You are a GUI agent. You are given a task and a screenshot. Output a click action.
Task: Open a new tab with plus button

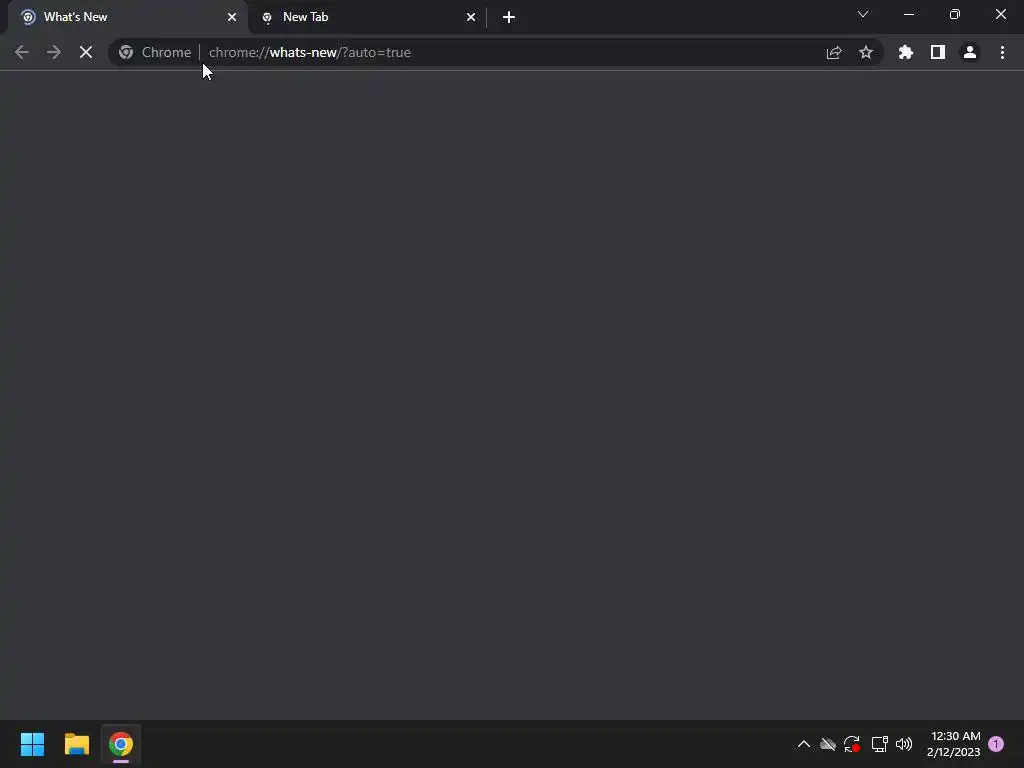[509, 17]
